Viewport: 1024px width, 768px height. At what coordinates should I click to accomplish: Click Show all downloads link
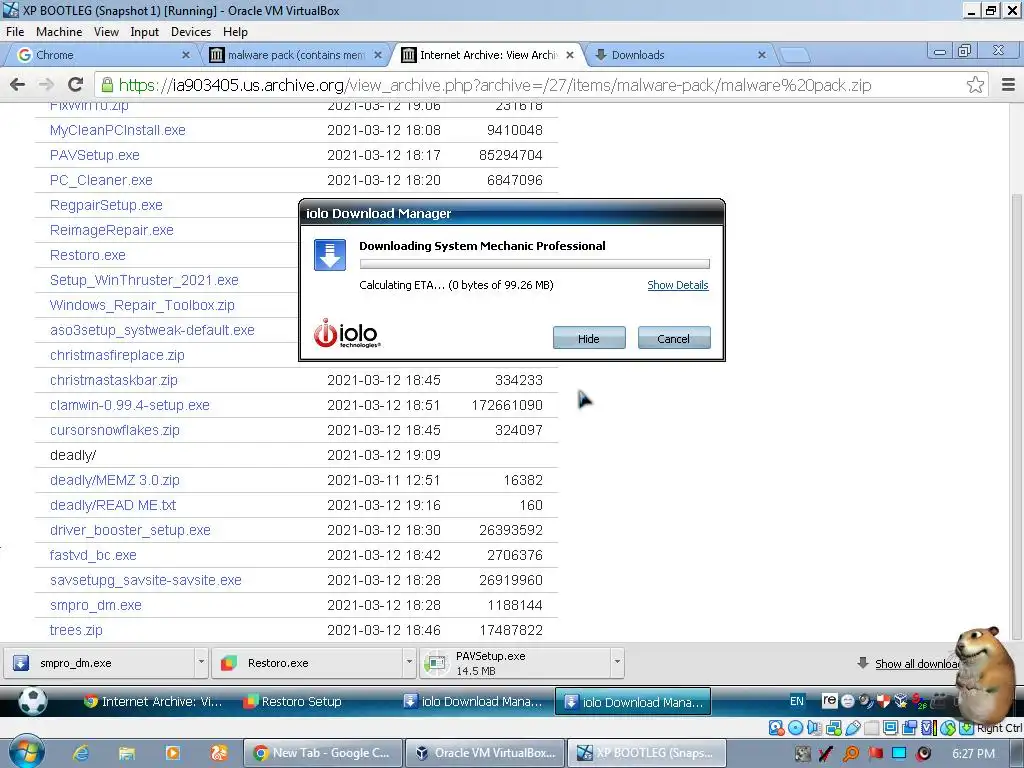[x=916, y=664]
